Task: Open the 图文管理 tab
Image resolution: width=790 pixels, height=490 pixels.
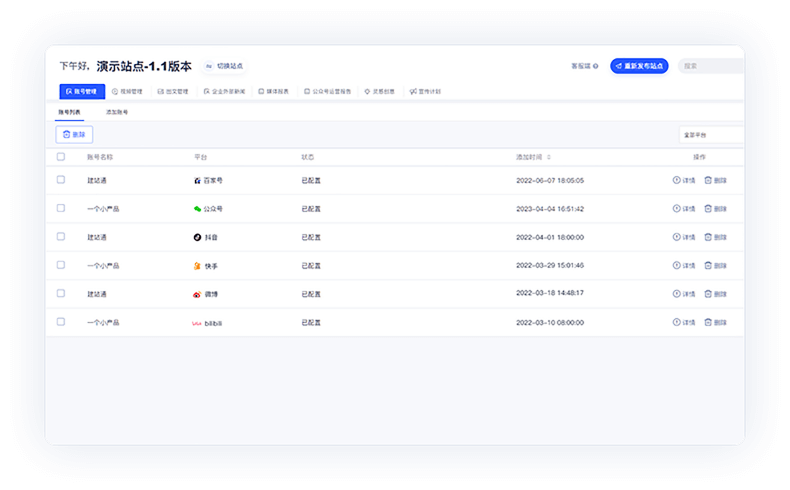Action: (173, 92)
